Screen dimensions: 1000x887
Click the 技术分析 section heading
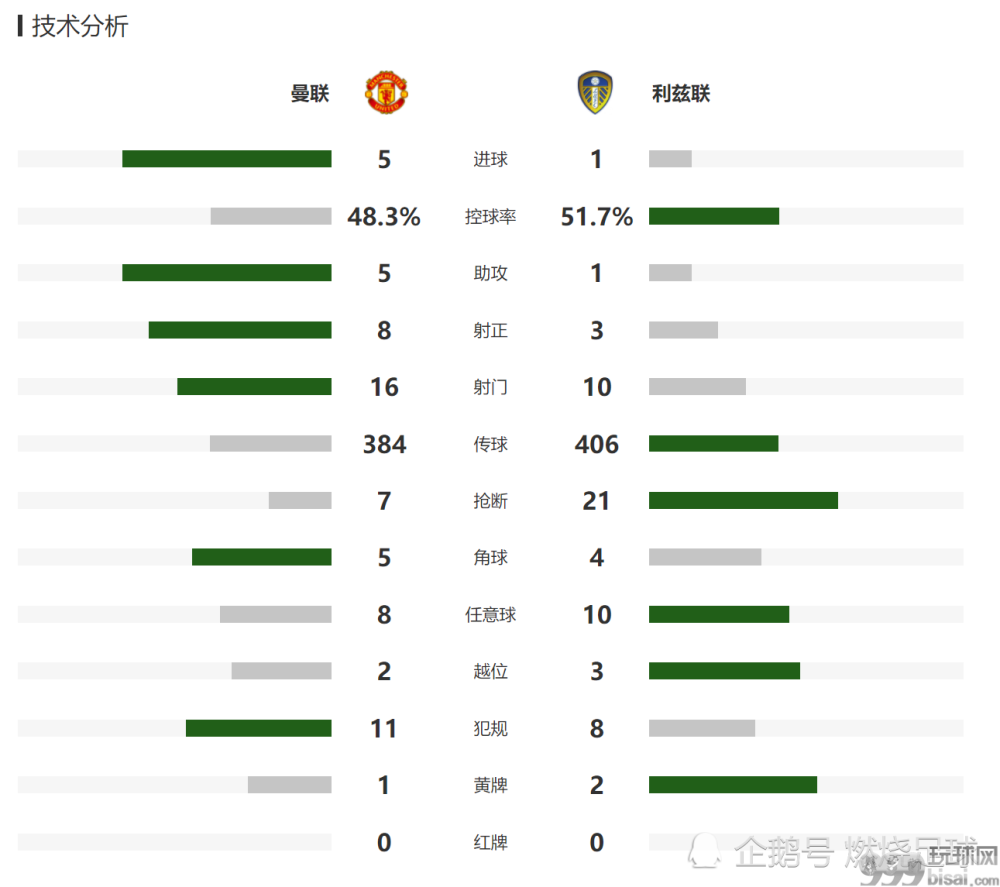tap(80, 26)
